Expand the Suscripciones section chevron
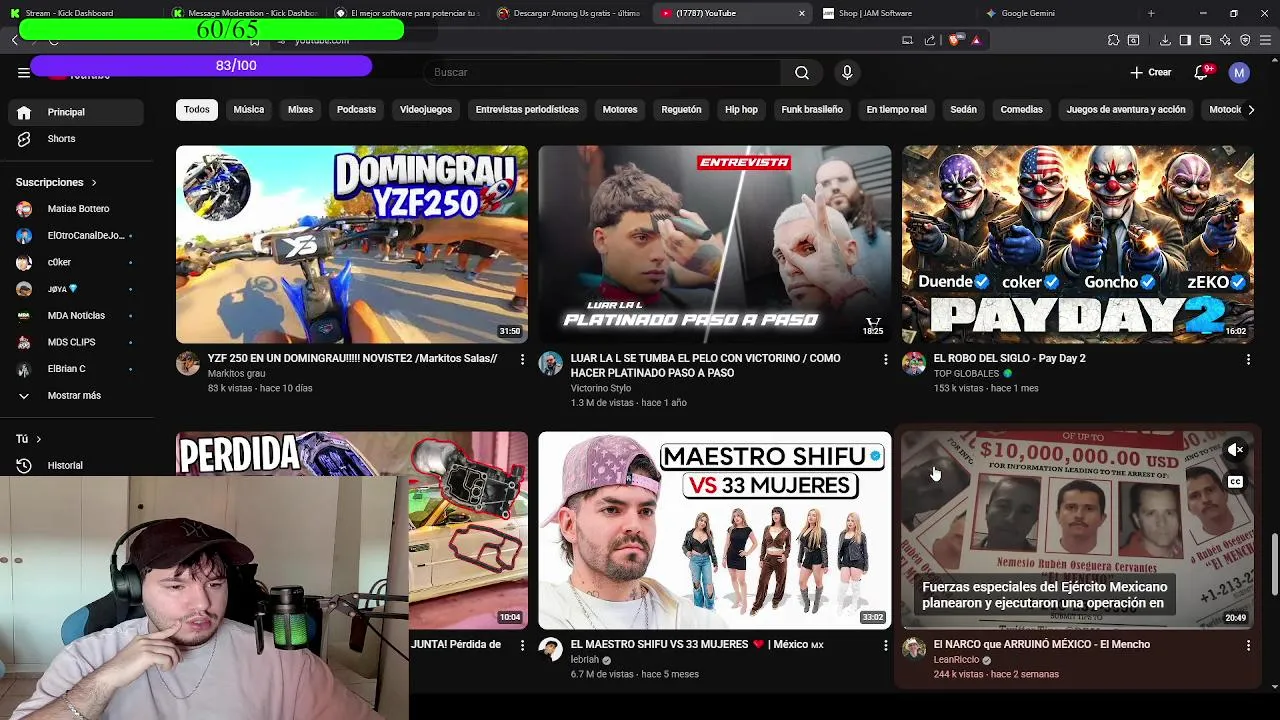 94,183
